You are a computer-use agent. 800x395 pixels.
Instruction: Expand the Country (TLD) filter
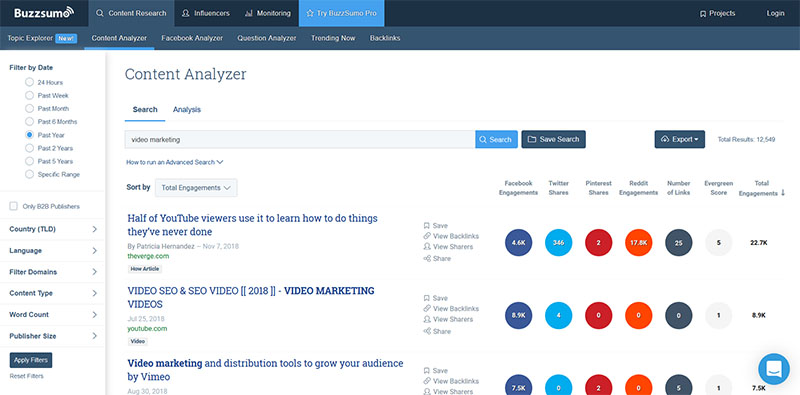(53, 230)
